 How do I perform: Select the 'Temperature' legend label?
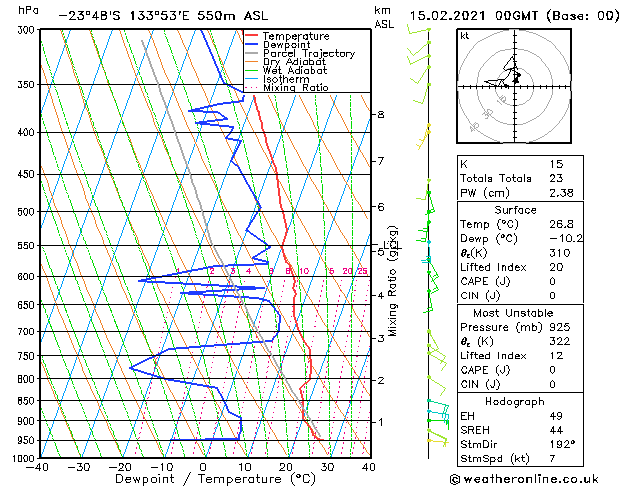(296, 36)
